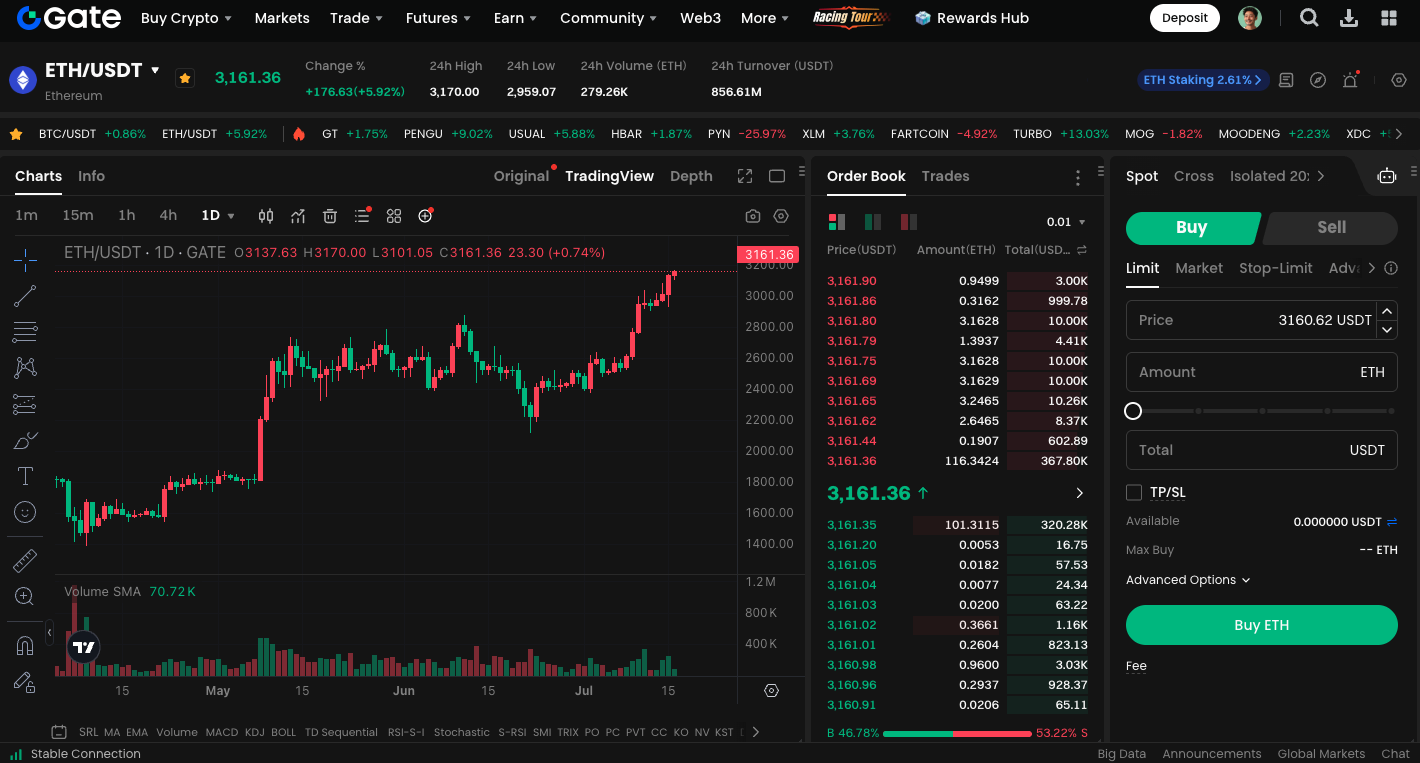
Task: Toggle ETH/USDT favorite star
Action: (x=185, y=78)
